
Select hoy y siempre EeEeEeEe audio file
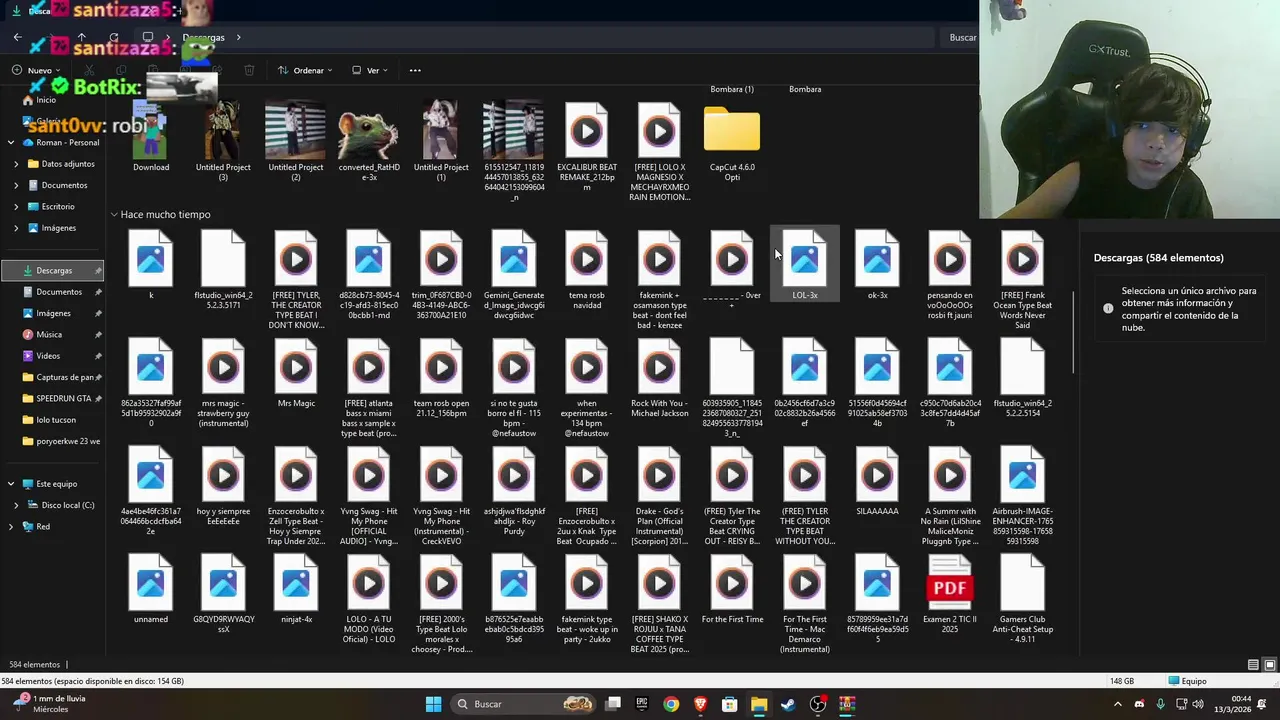(x=223, y=486)
